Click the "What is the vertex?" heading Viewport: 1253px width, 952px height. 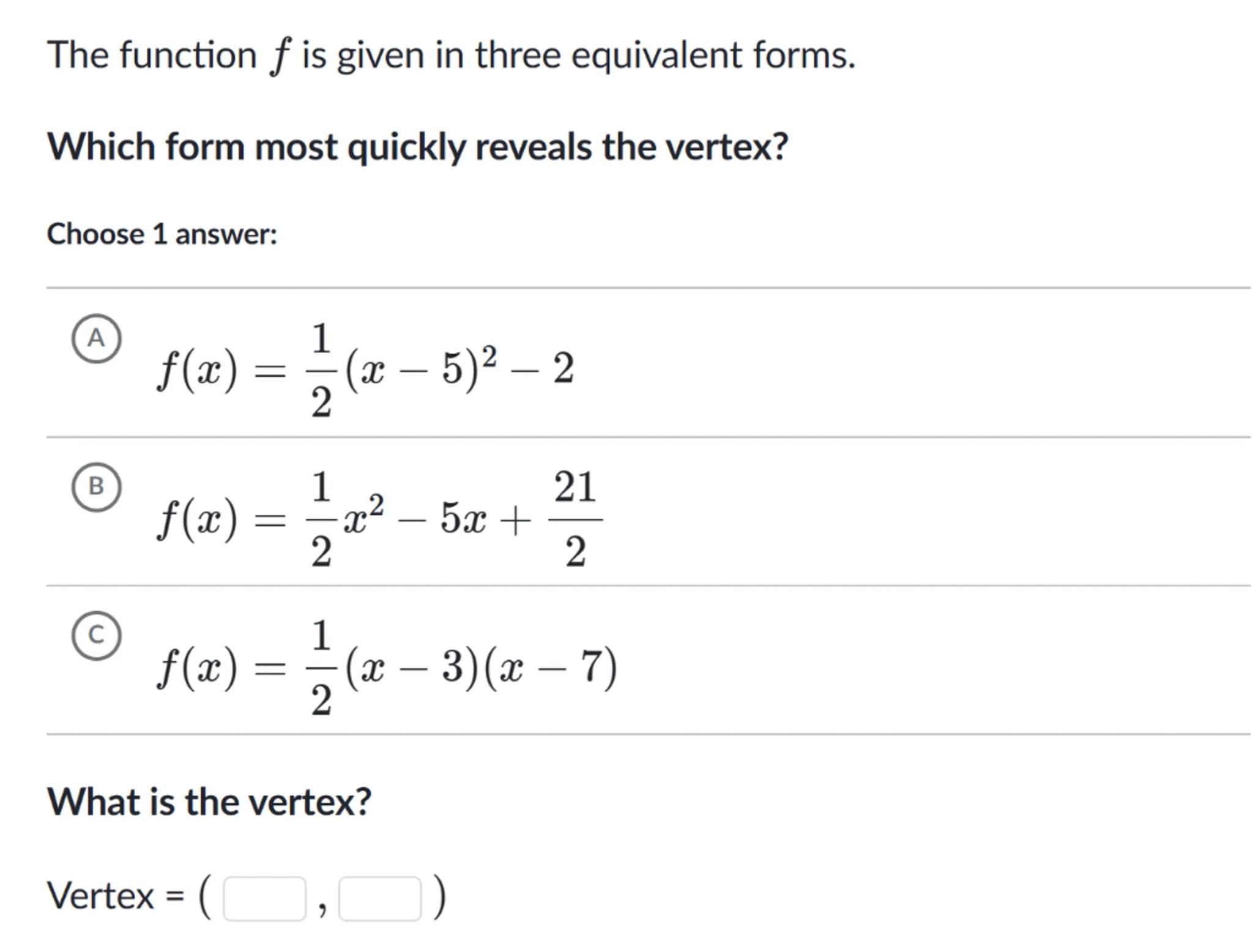[x=209, y=801]
